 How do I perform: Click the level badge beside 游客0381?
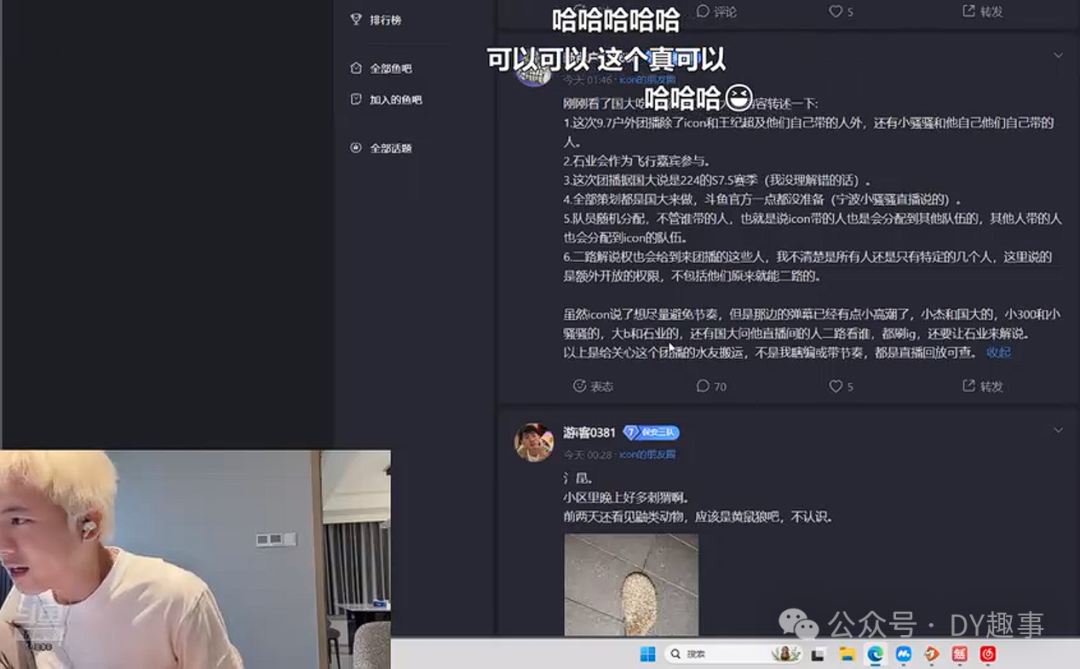(651, 433)
